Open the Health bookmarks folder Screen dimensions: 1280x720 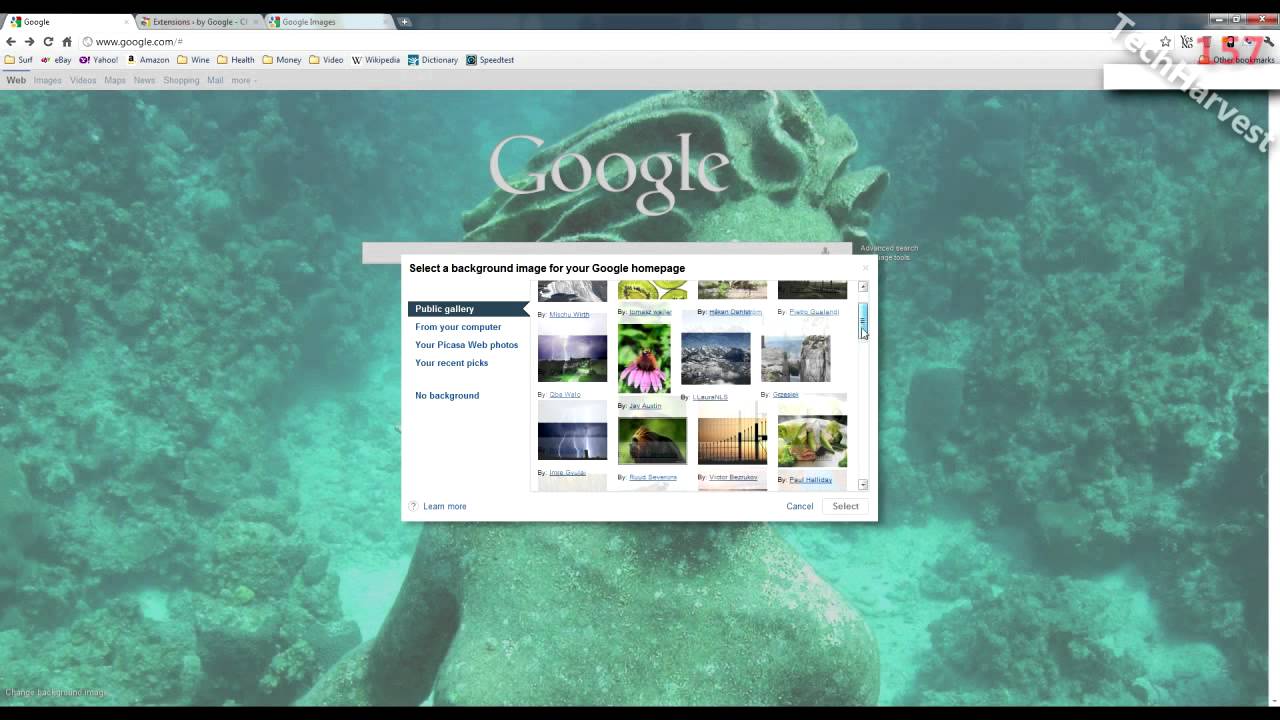pyautogui.click(x=236, y=60)
